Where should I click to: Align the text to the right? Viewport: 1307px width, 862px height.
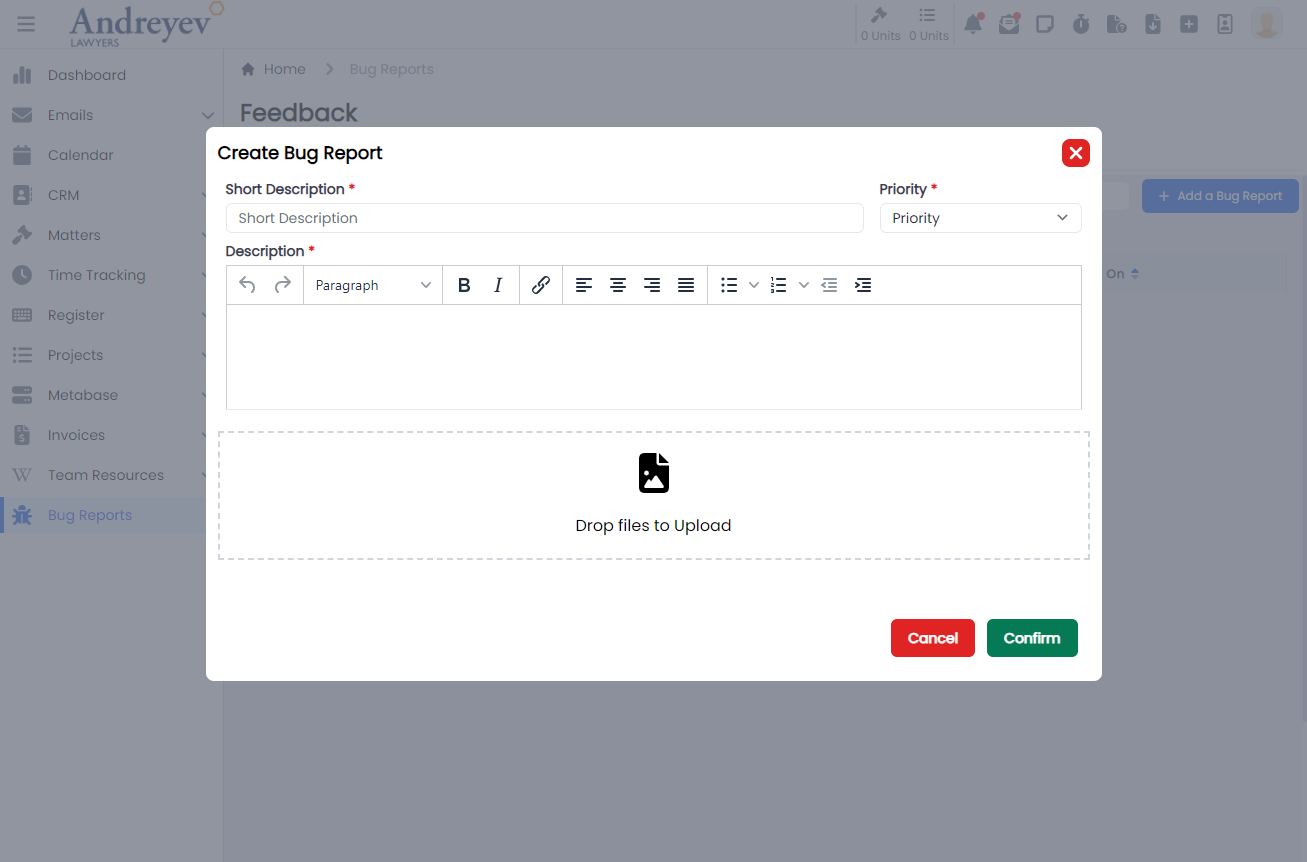point(652,285)
